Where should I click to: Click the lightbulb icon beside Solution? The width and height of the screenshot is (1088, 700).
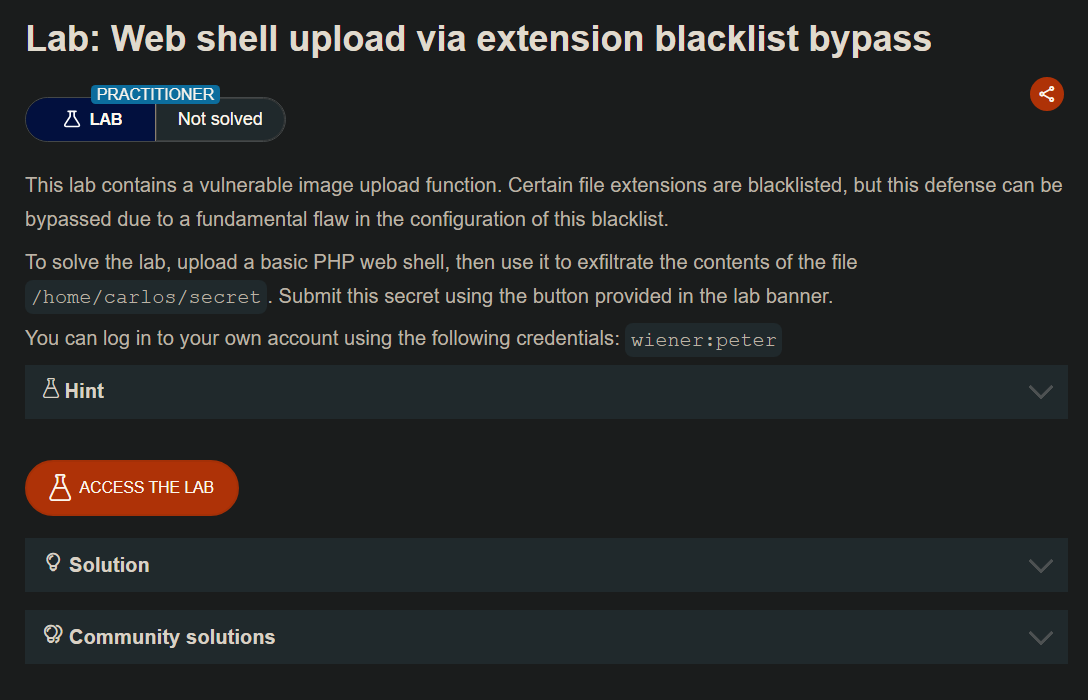pos(54,563)
